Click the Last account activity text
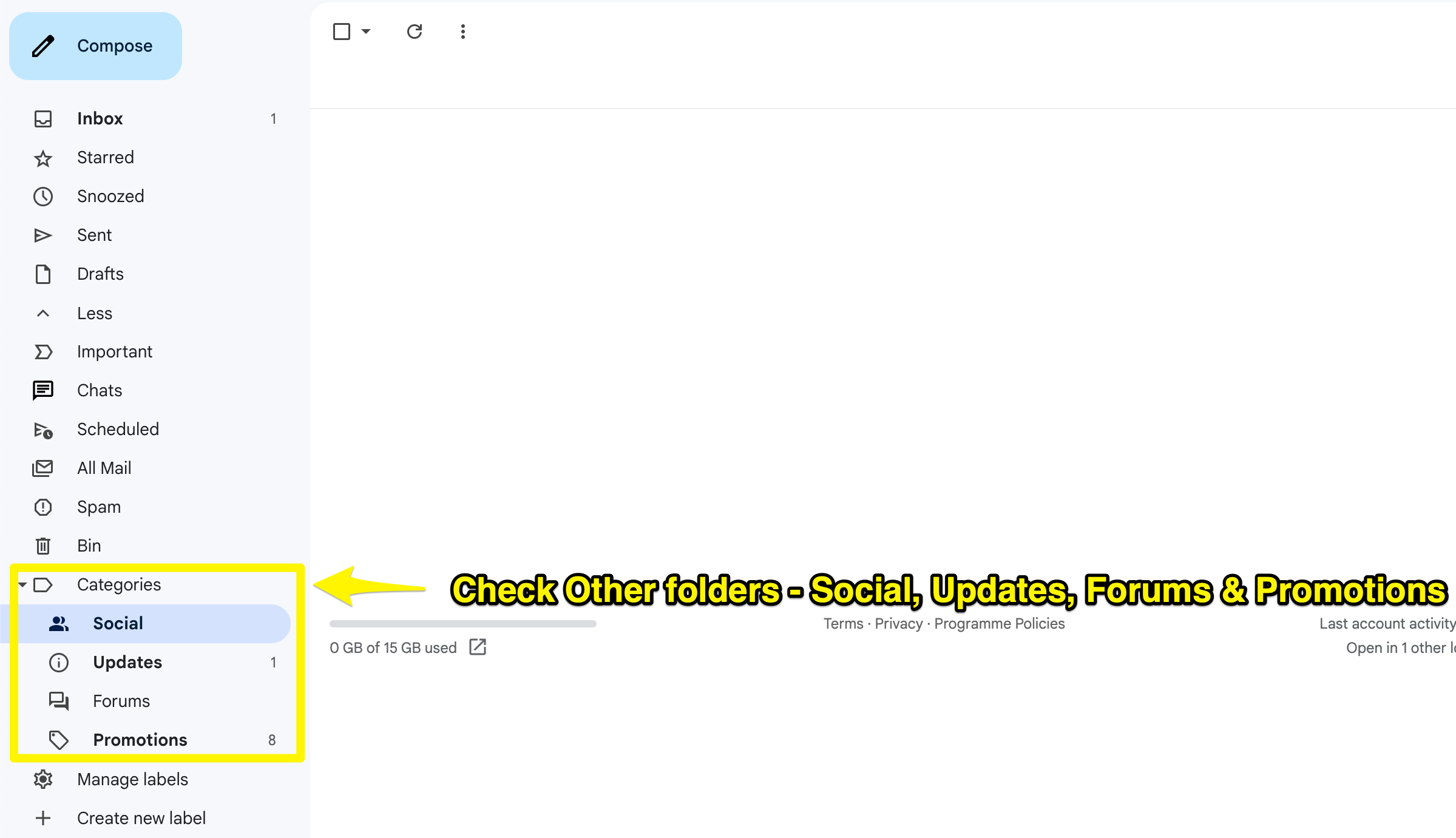 (1387, 624)
